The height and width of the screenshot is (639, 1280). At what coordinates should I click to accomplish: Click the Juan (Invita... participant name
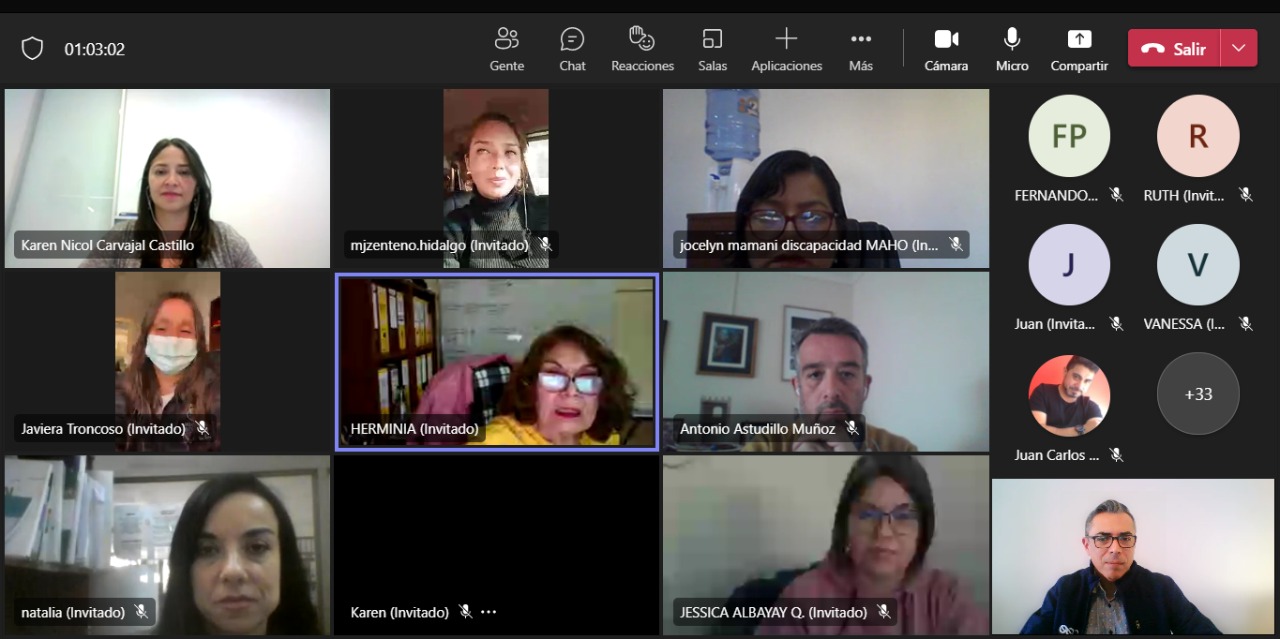(x=1054, y=324)
